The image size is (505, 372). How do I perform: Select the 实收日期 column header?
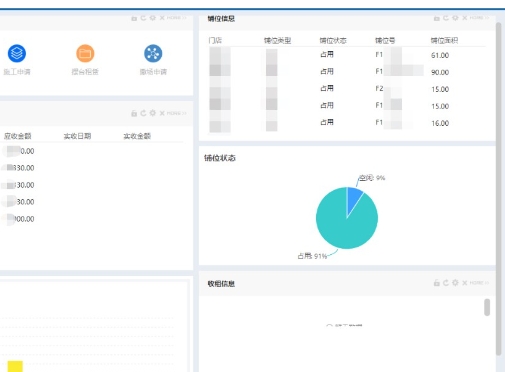click(77, 136)
